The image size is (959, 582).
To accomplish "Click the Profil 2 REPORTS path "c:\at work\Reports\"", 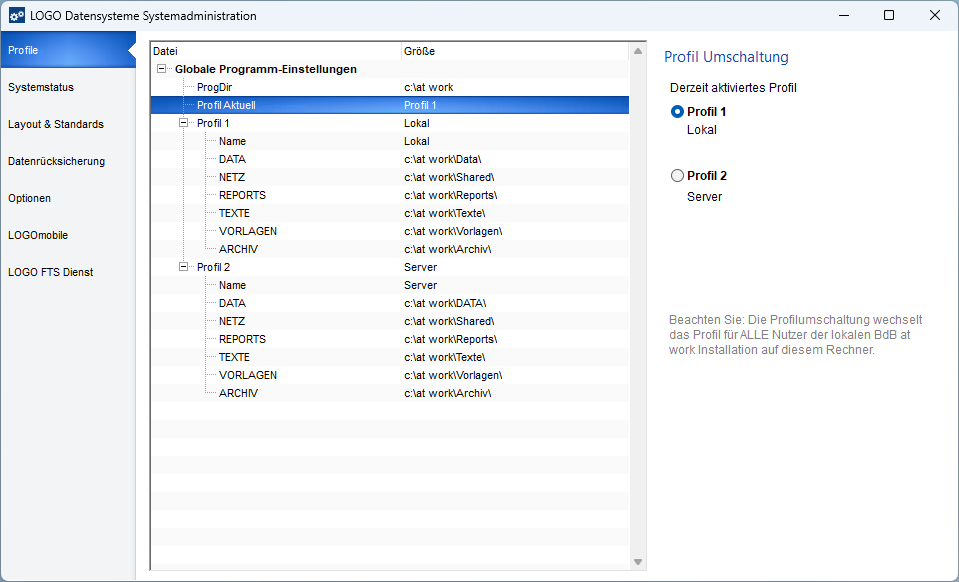I will pos(451,339).
